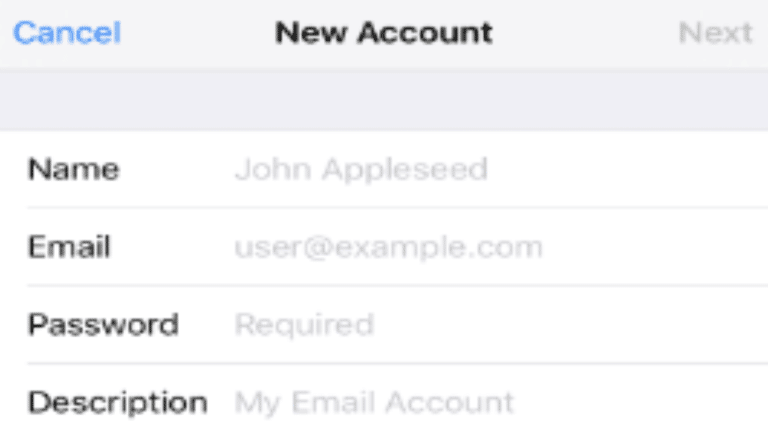Image resolution: width=768 pixels, height=438 pixels.
Task: Click the New Account title text
Action: point(384,33)
